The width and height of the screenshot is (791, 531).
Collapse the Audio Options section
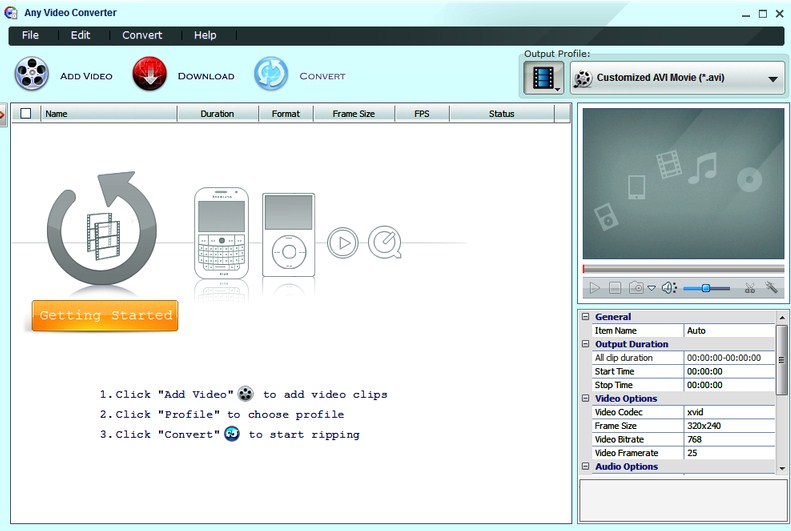[585, 466]
